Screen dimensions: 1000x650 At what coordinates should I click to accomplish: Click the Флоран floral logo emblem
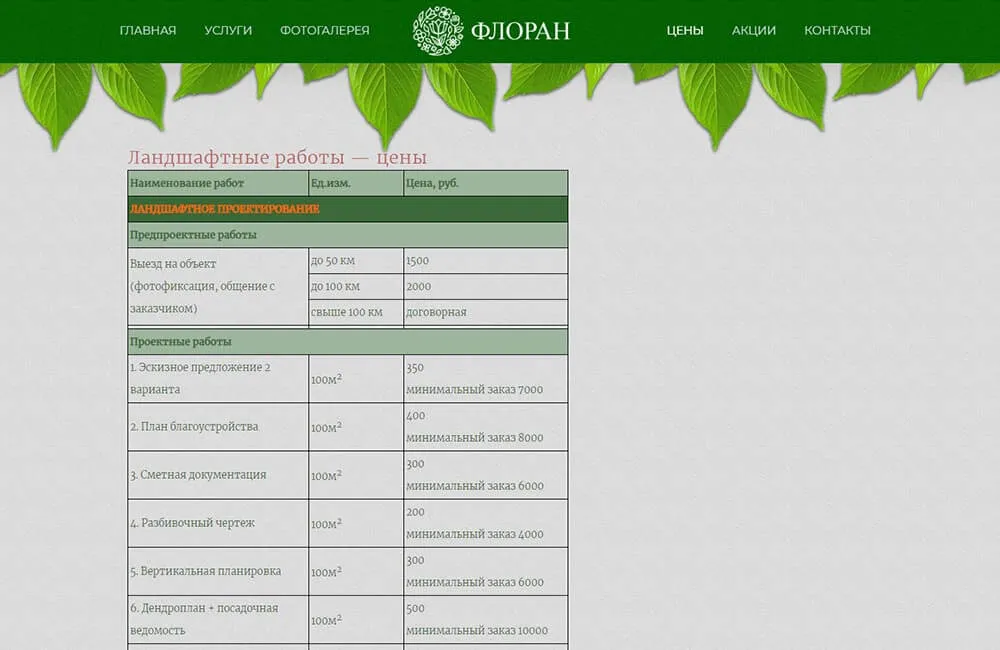[x=438, y=31]
